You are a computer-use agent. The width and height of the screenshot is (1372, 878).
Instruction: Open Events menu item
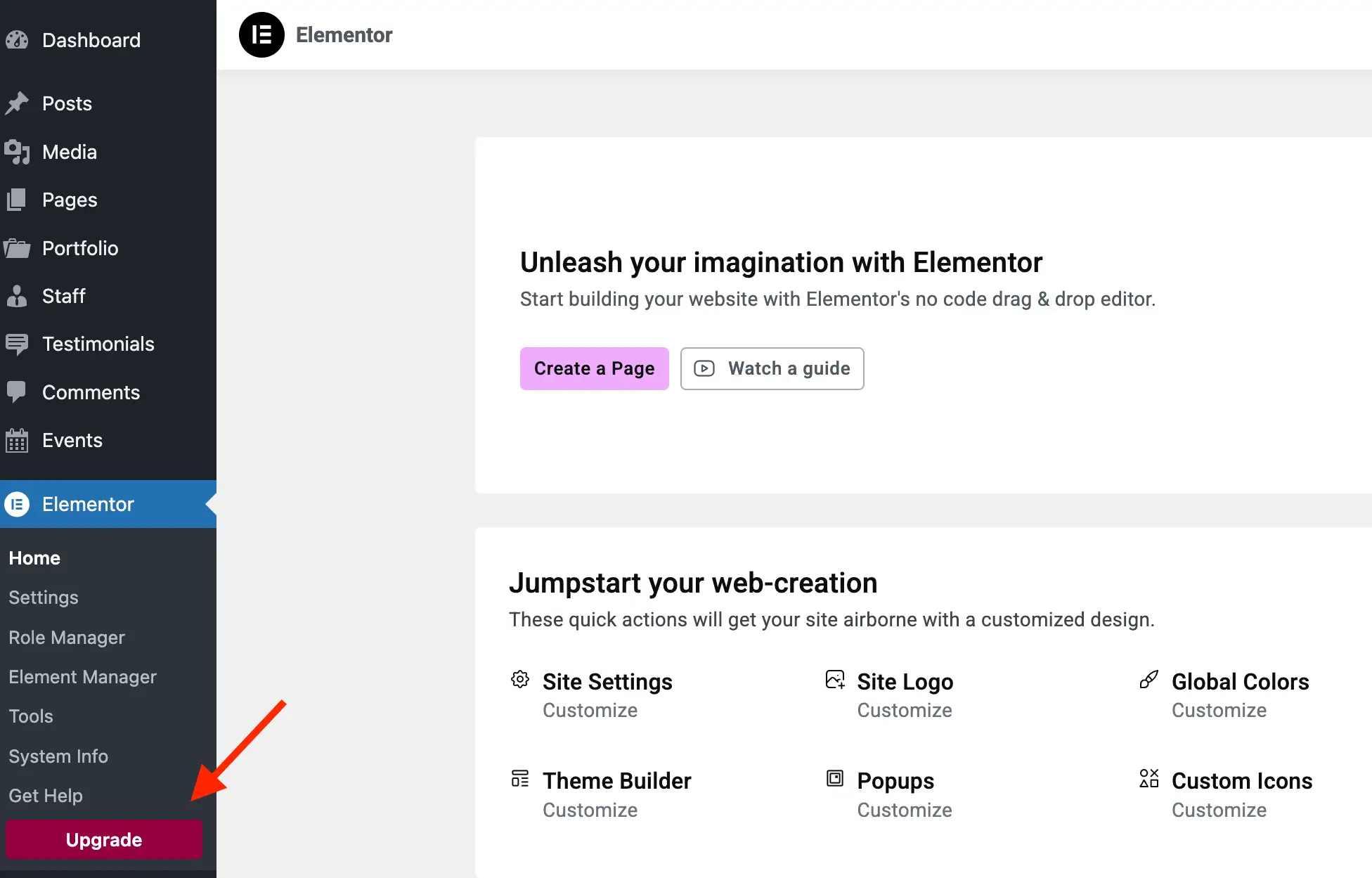click(x=108, y=441)
